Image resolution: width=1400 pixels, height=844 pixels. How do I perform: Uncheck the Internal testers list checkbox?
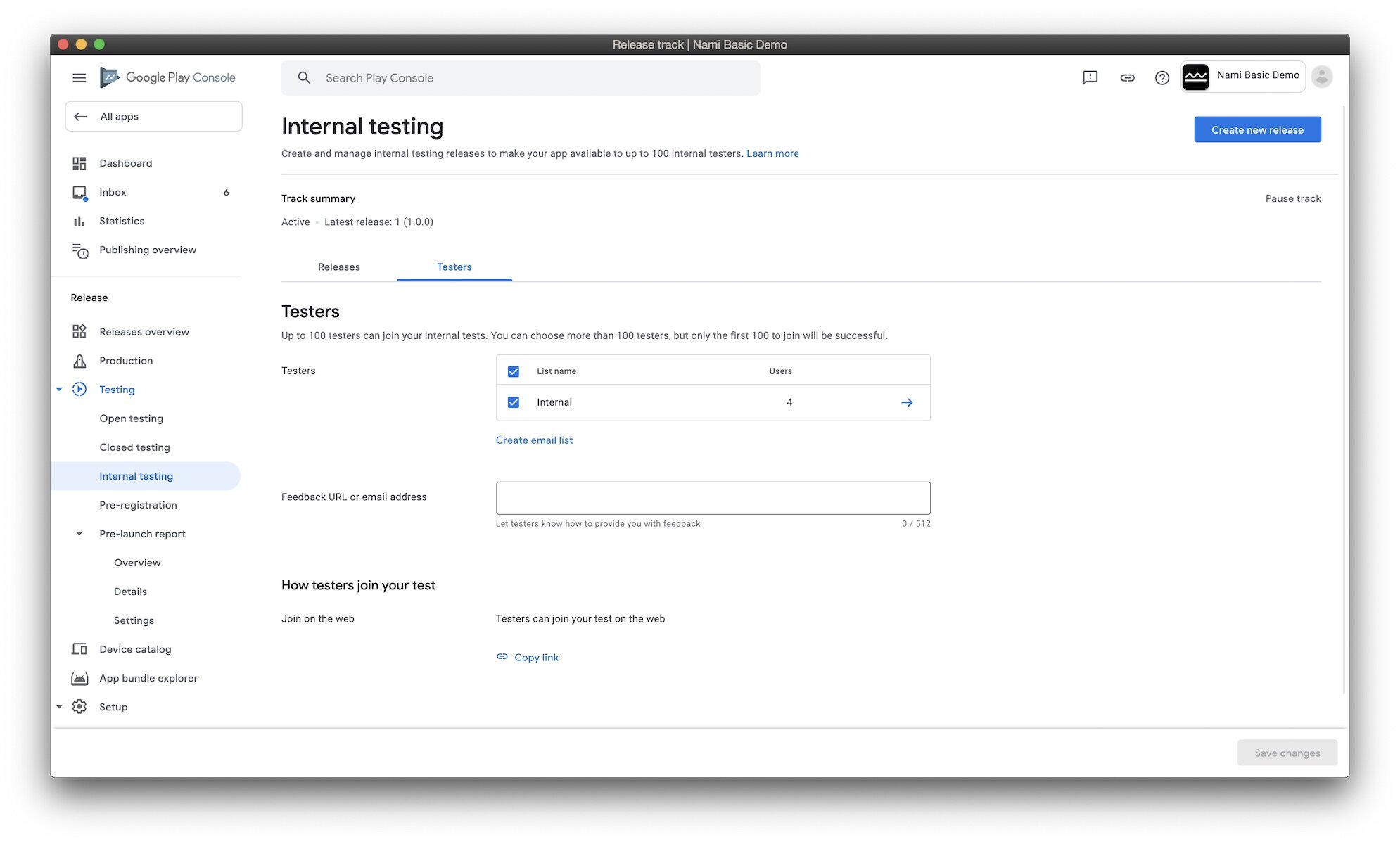click(514, 402)
